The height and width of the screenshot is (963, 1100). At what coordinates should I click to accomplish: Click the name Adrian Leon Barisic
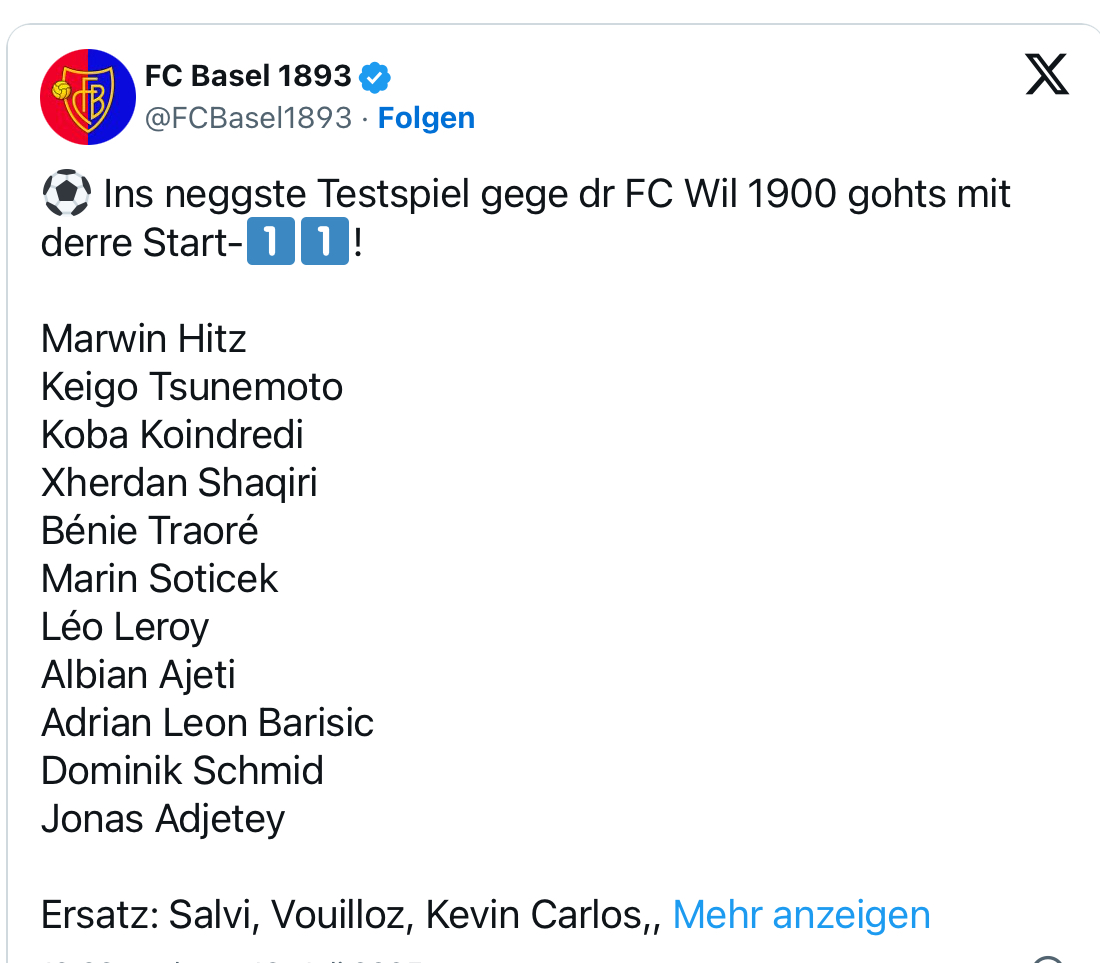click(207, 723)
